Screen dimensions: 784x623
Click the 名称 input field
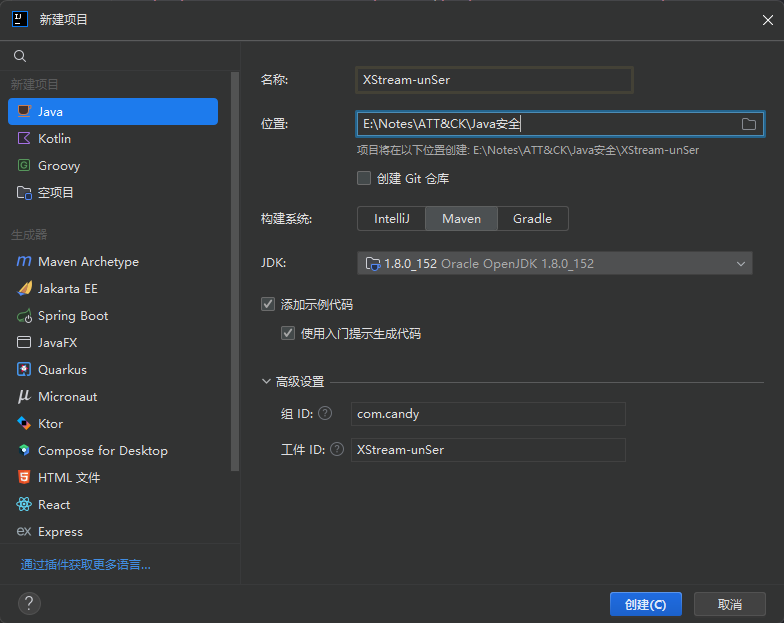coord(494,80)
